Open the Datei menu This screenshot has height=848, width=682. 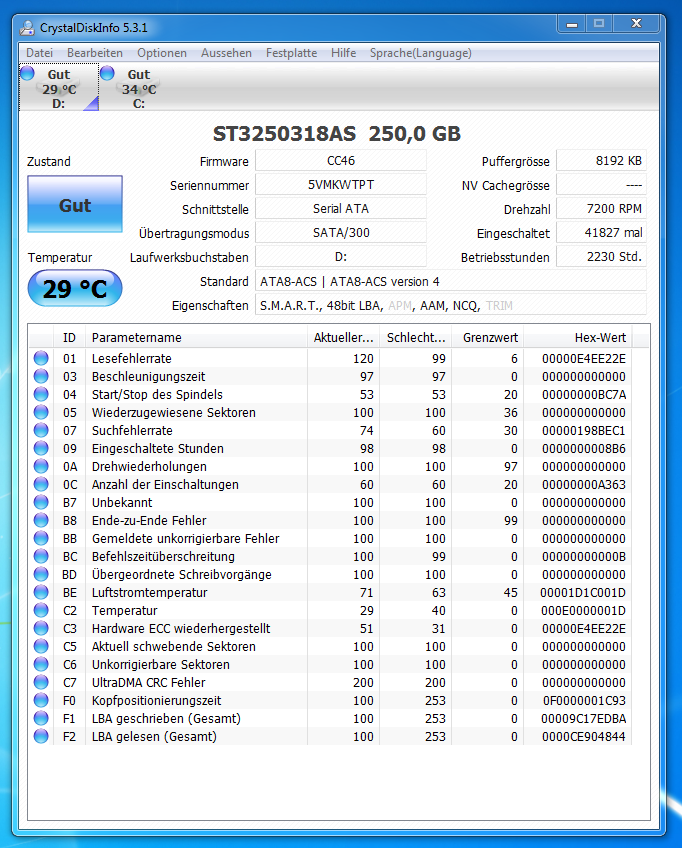coord(39,53)
